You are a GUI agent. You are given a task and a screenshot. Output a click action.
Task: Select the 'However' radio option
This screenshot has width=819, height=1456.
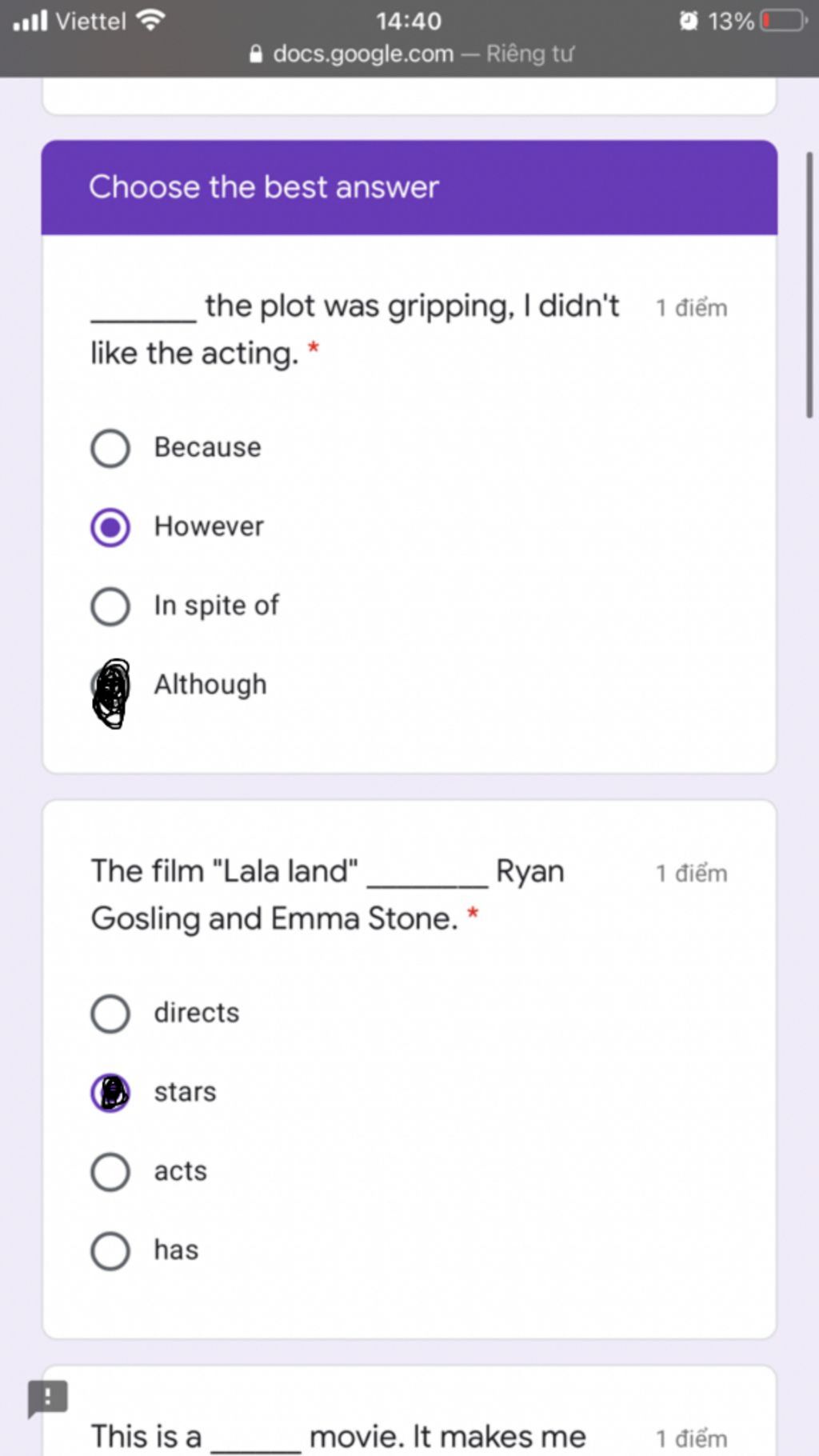(x=110, y=527)
